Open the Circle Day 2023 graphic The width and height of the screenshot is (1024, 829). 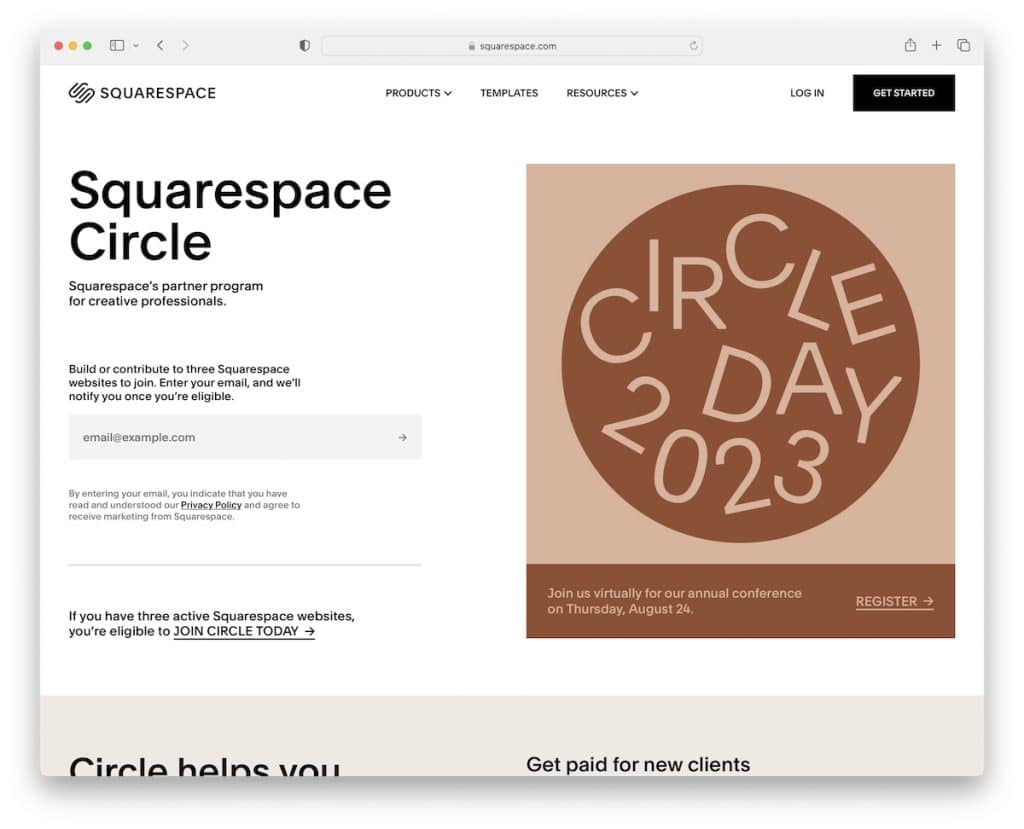(740, 364)
